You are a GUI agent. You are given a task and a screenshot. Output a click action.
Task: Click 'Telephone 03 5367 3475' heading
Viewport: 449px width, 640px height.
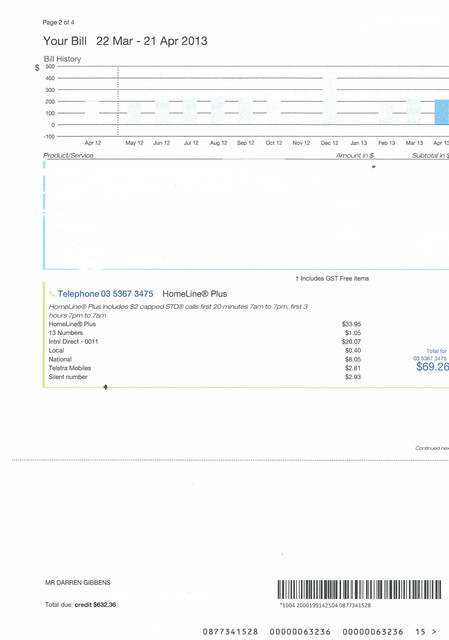coord(105,293)
